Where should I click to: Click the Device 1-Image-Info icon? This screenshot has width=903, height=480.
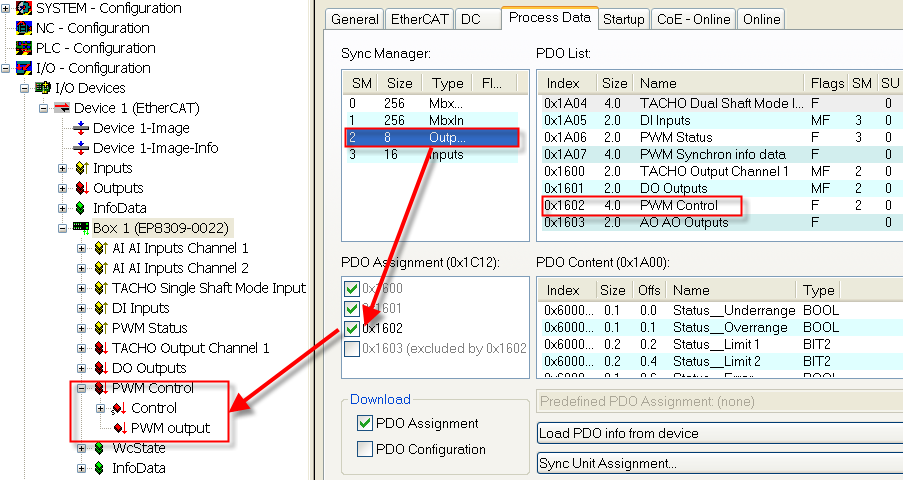click(x=81, y=148)
